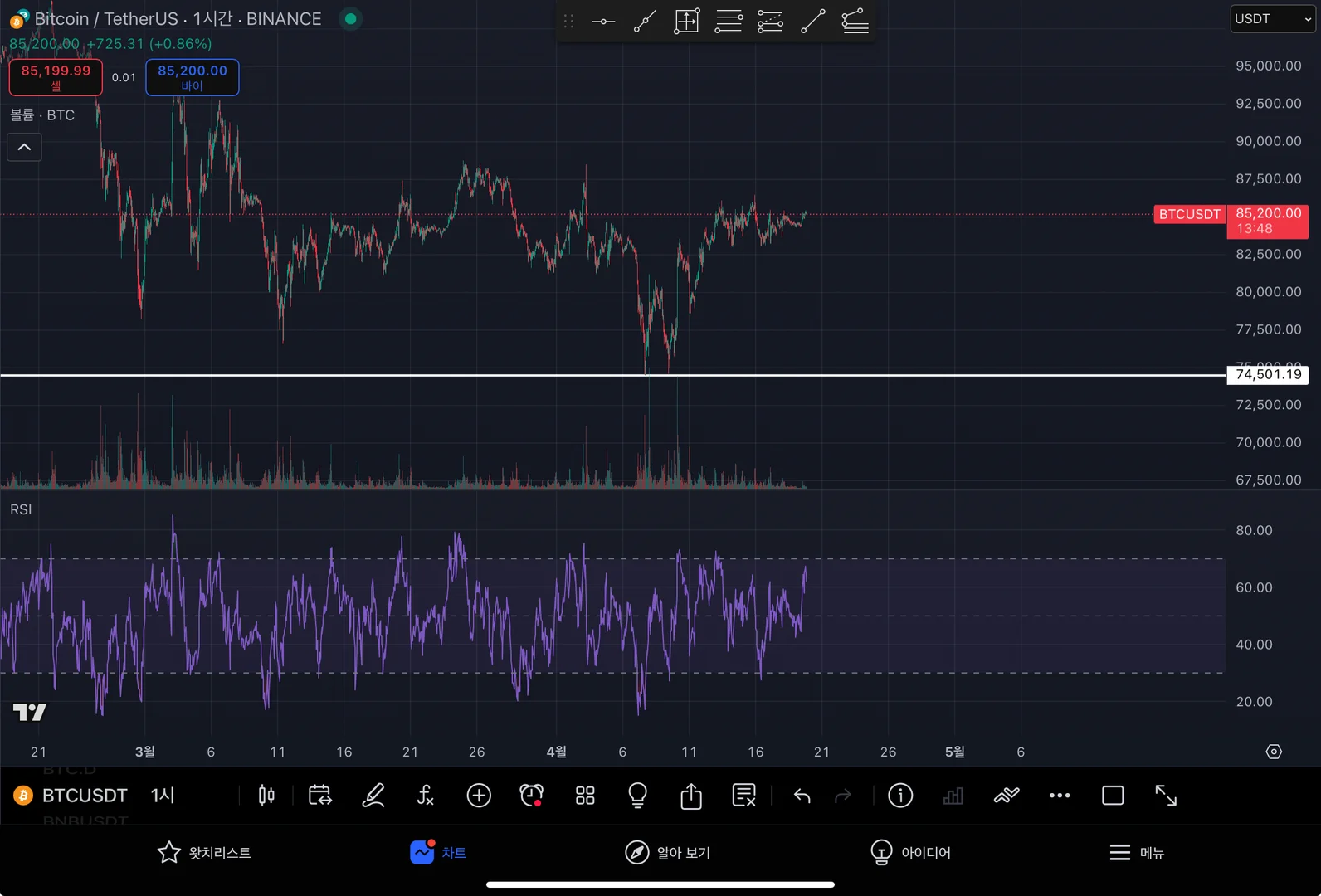Grab the drawing toolbar's dotted drag handle

568,22
